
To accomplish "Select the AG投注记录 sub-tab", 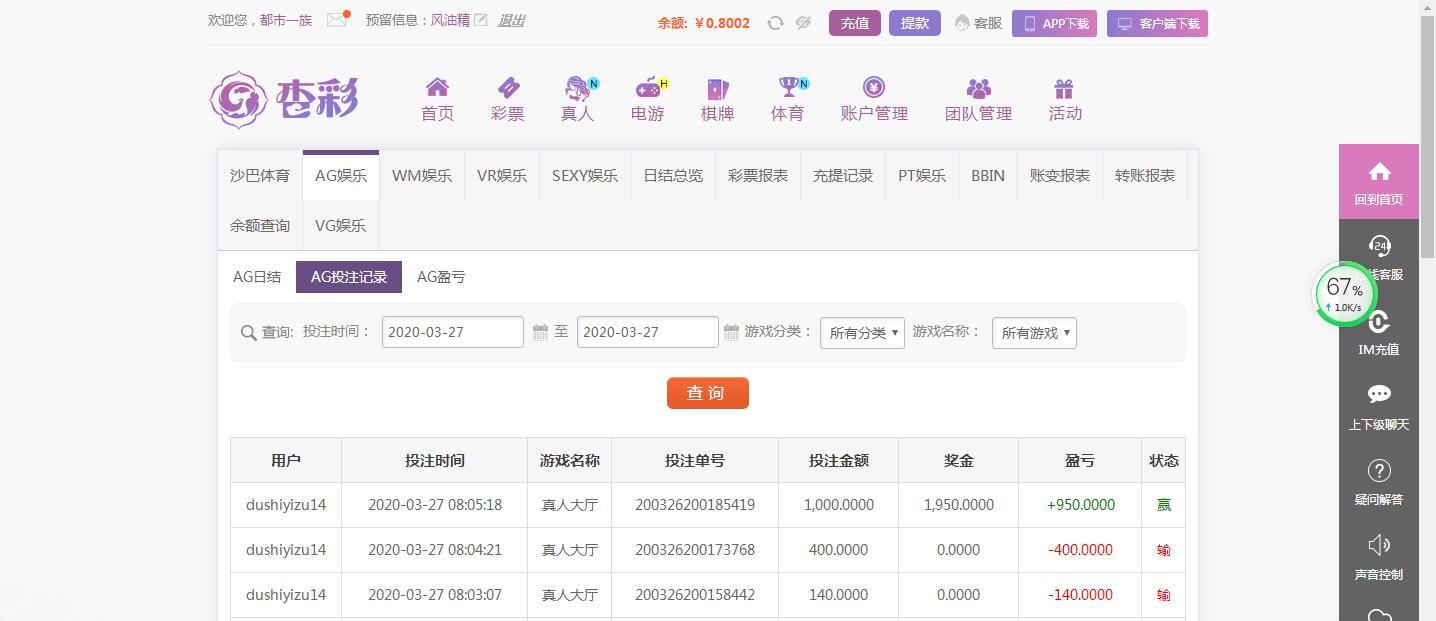I will click(349, 277).
